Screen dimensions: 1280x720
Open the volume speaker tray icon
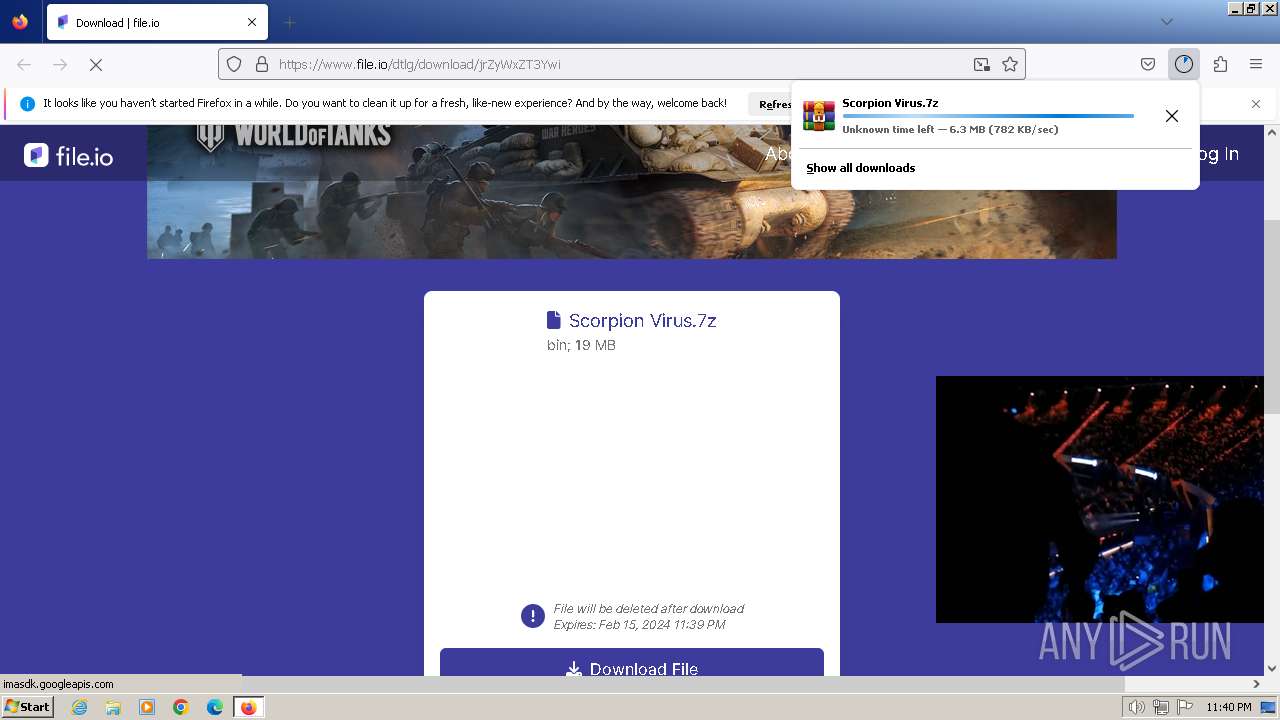[1137, 707]
